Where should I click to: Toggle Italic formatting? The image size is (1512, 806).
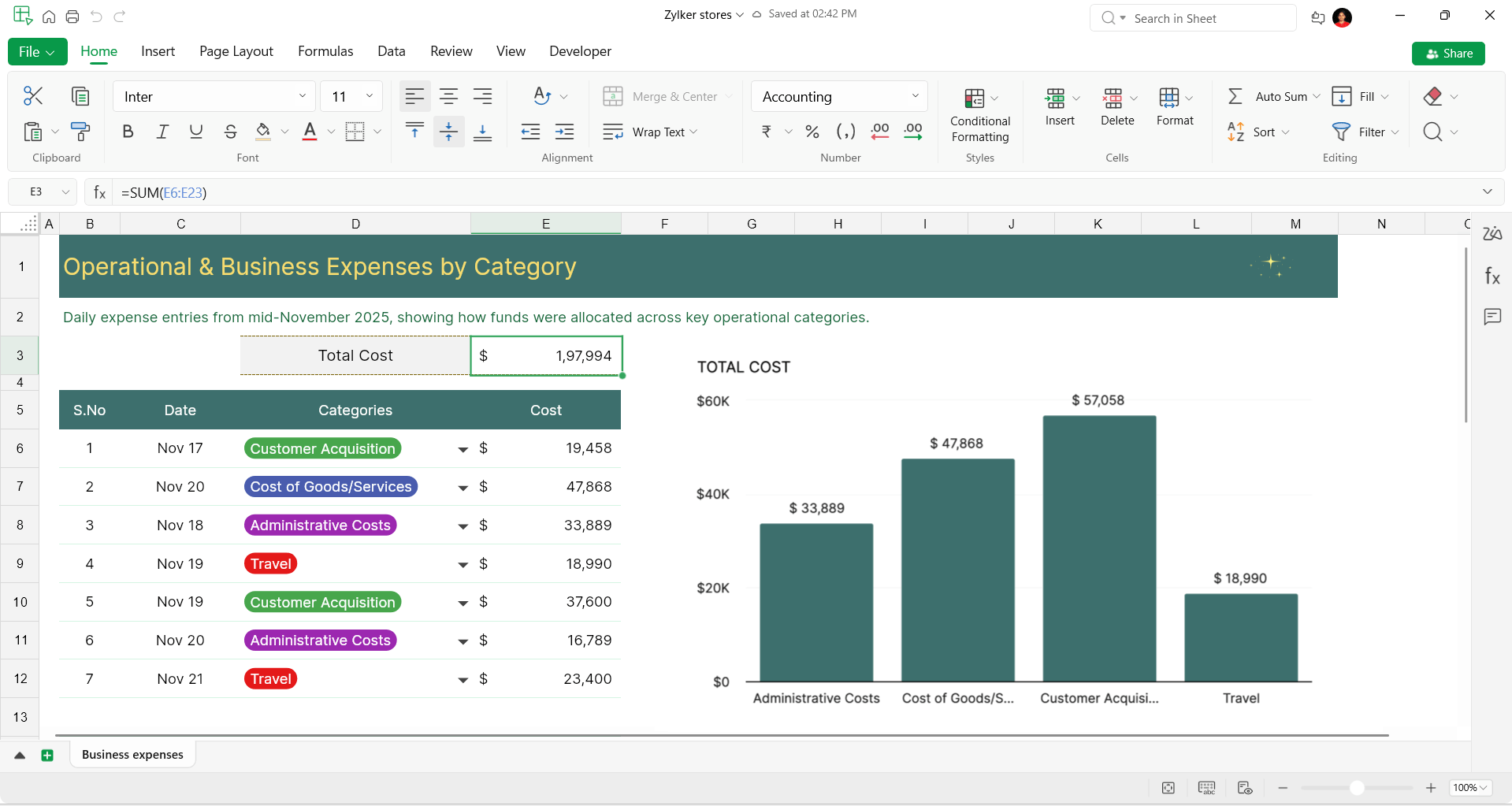pyautogui.click(x=162, y=132)
